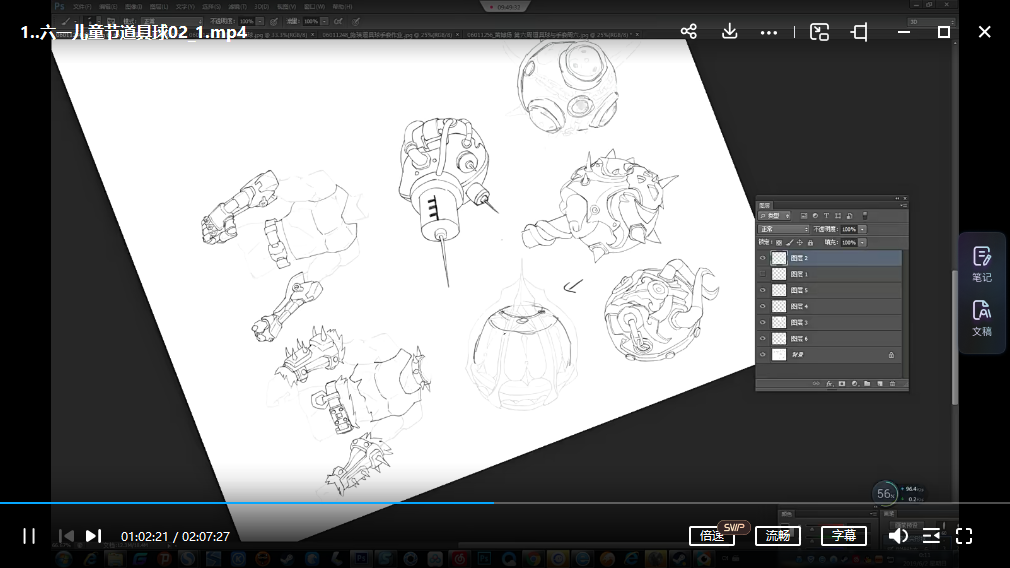Viewport: 1010px width, 568px height.
Task: Open the 文稿 AI transcript panel
Action: coord(982,318)
